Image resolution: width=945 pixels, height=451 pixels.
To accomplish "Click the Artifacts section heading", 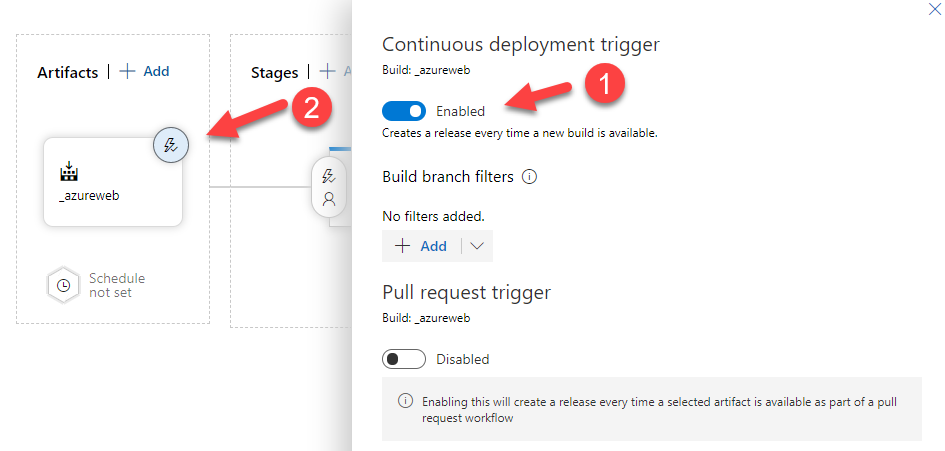I will 68,72.
